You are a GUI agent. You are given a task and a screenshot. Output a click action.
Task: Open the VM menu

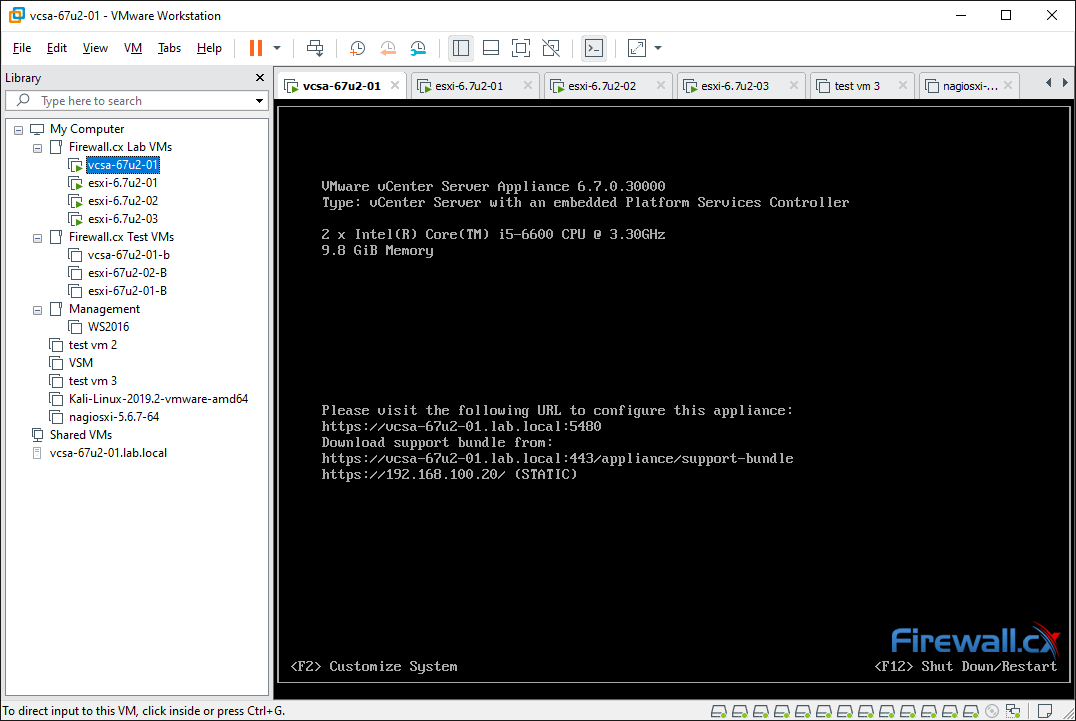click(x=133, y=48)
